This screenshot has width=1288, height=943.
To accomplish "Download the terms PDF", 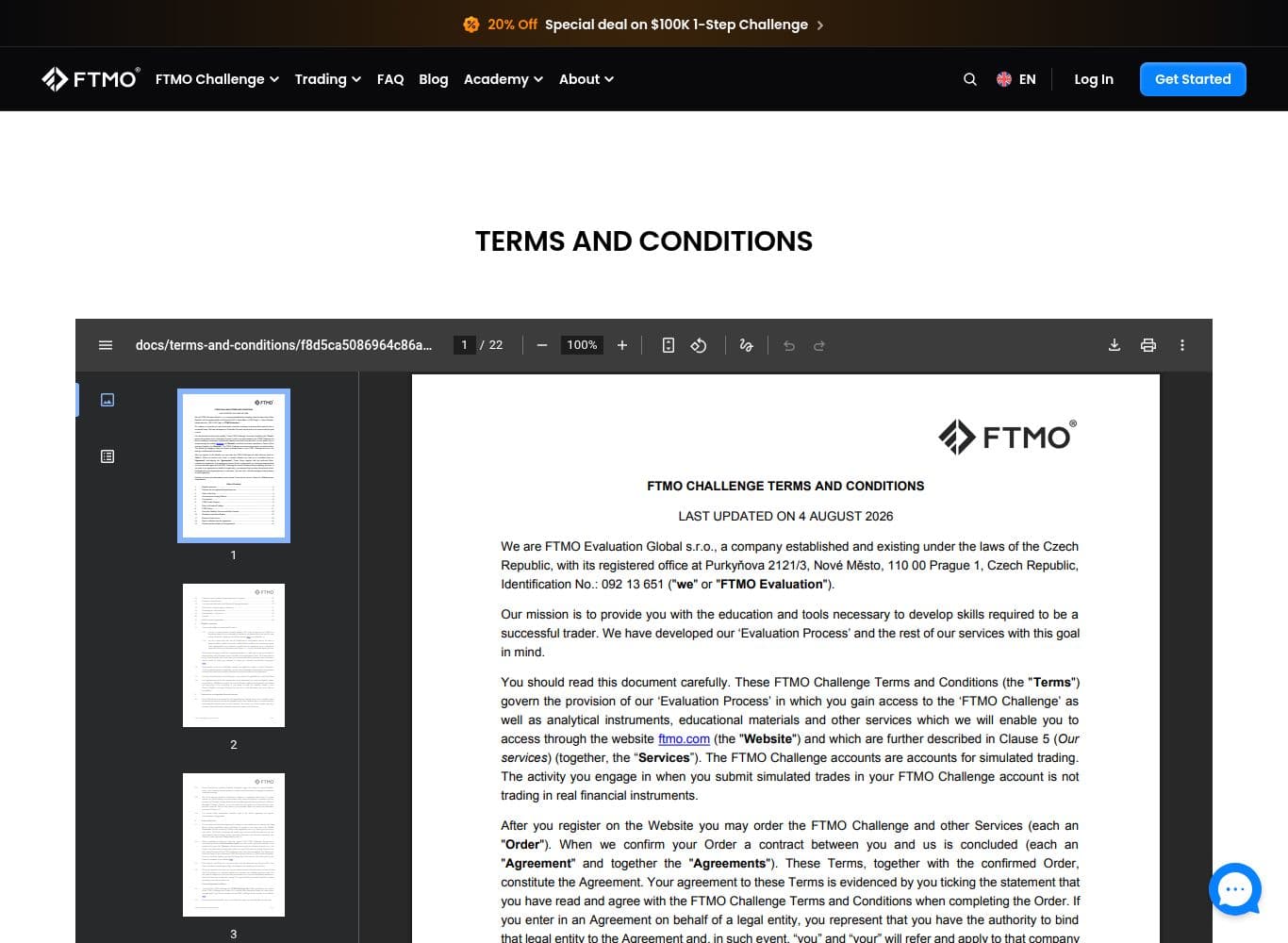I will click(x=1115, y=345).
